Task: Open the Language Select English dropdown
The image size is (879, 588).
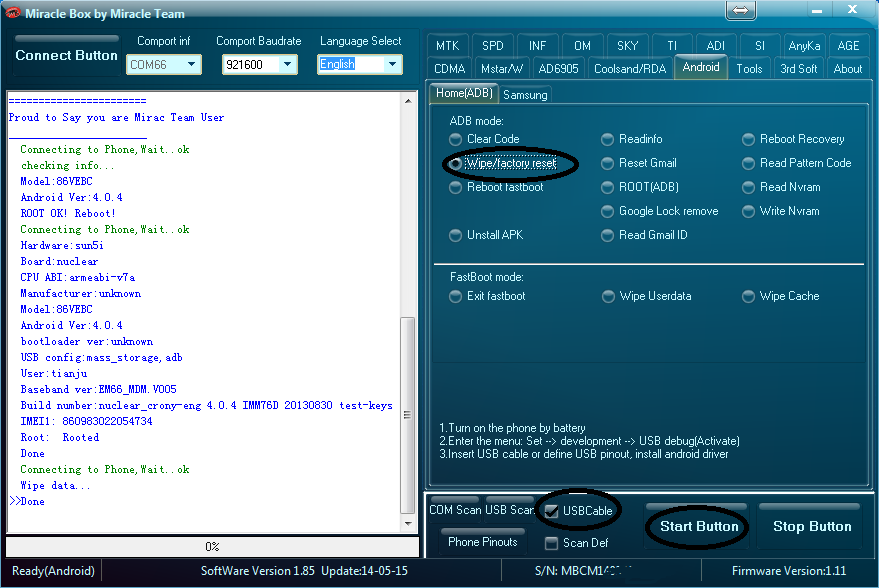Action: [359, 64]
